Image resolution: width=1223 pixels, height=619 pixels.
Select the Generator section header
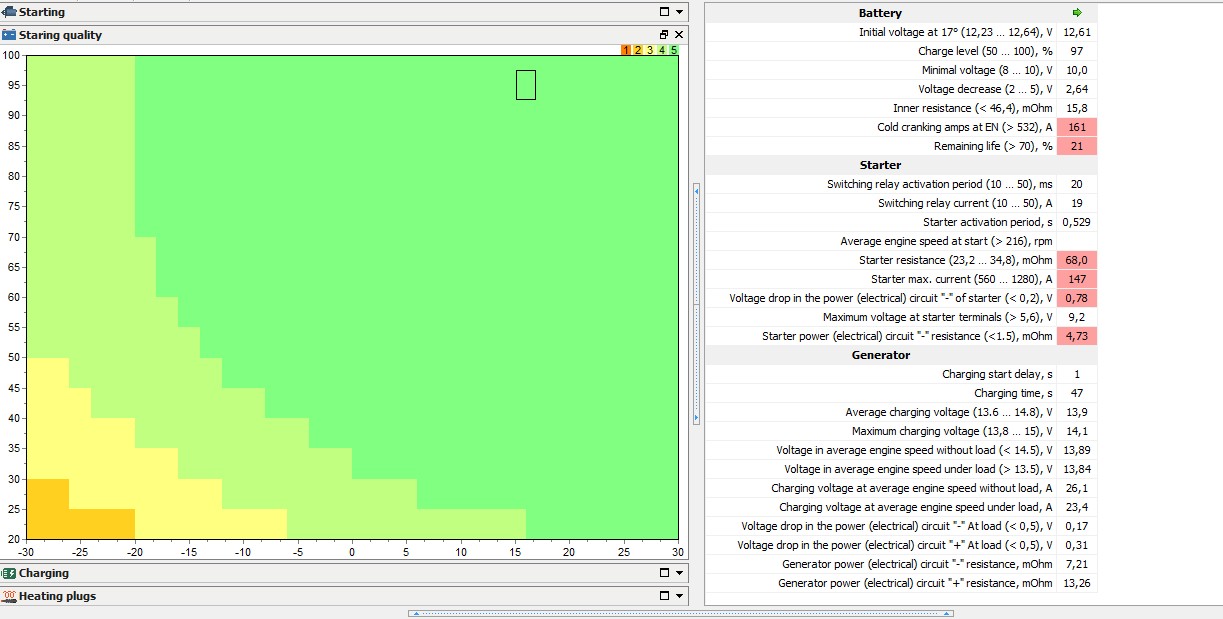880,355
